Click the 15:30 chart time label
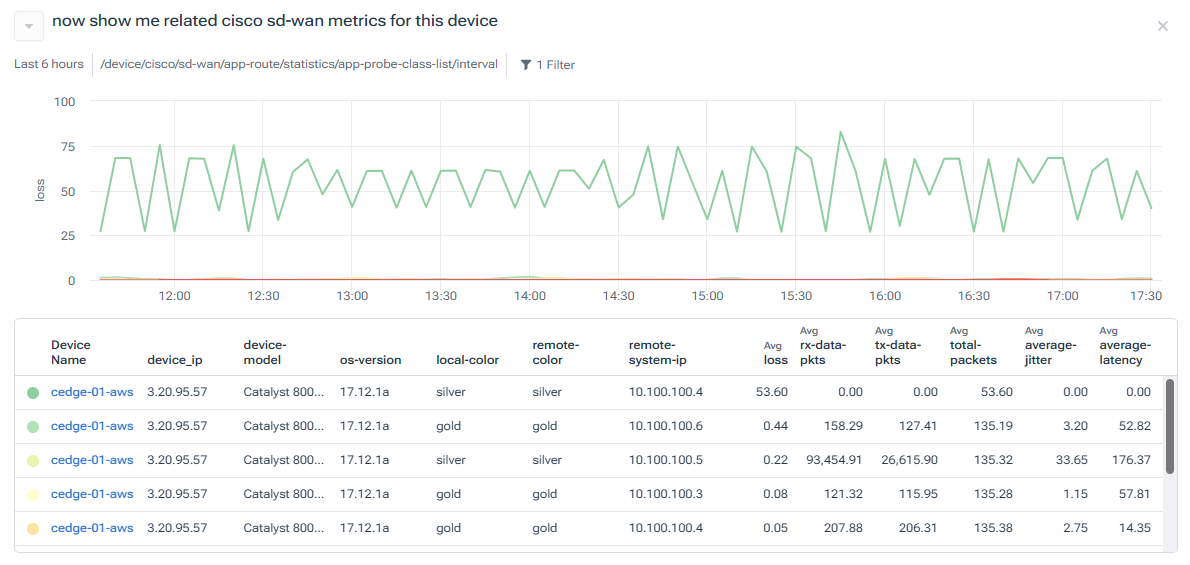 tap(796, 296)
